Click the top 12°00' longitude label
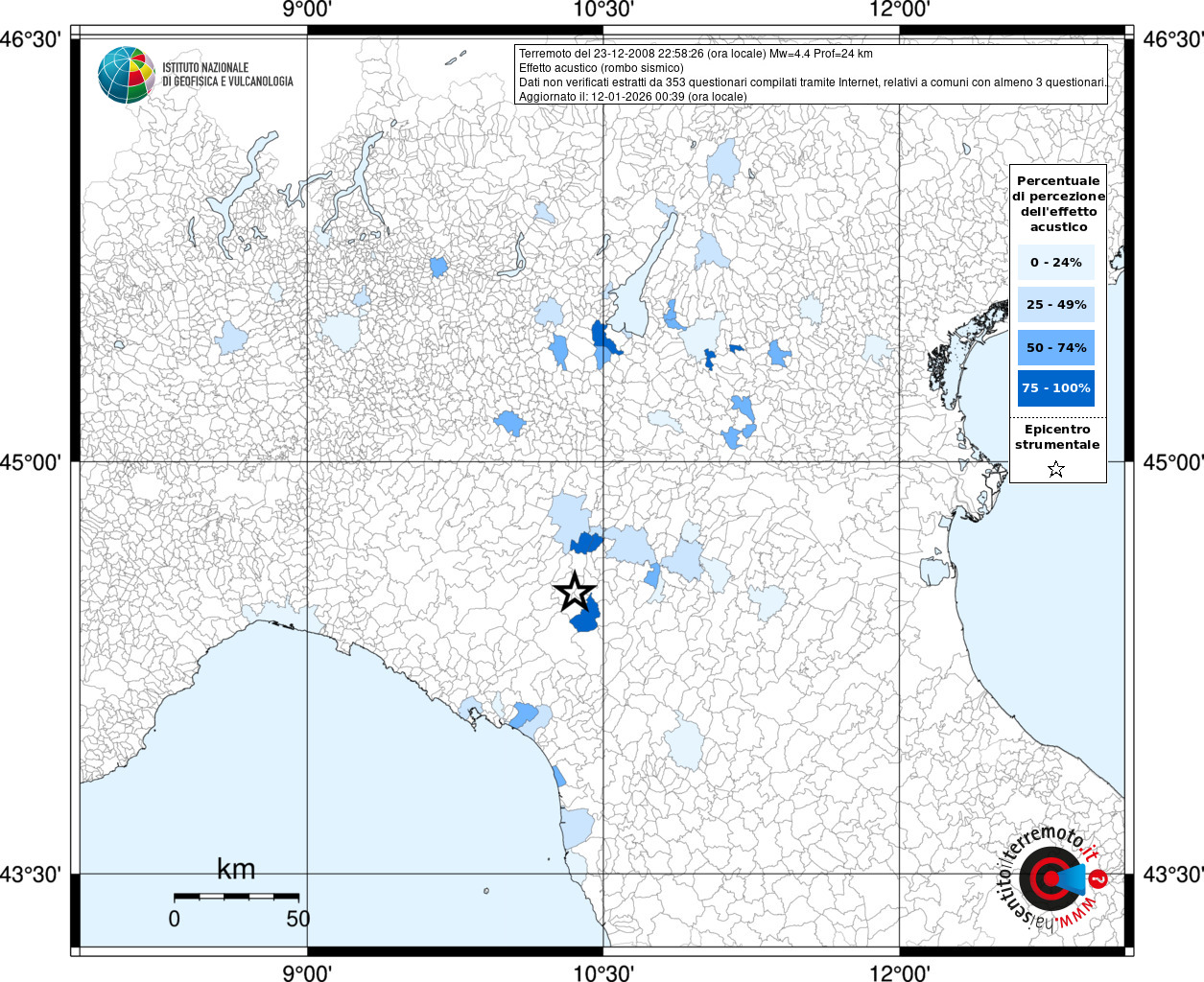The image size is (1204, 982). (900, 11)
